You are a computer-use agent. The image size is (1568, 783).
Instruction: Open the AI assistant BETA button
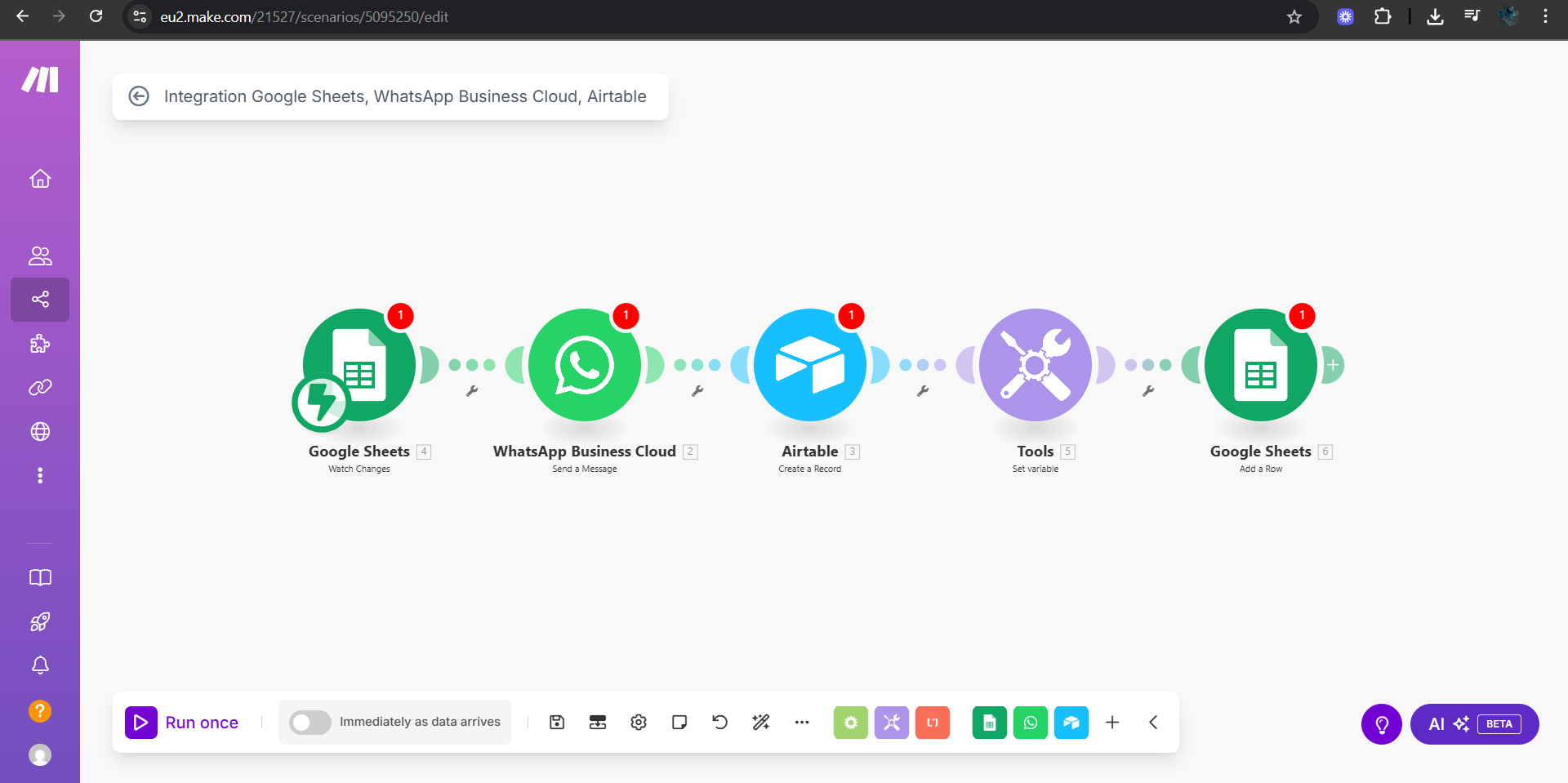(x=1475, y=724)
